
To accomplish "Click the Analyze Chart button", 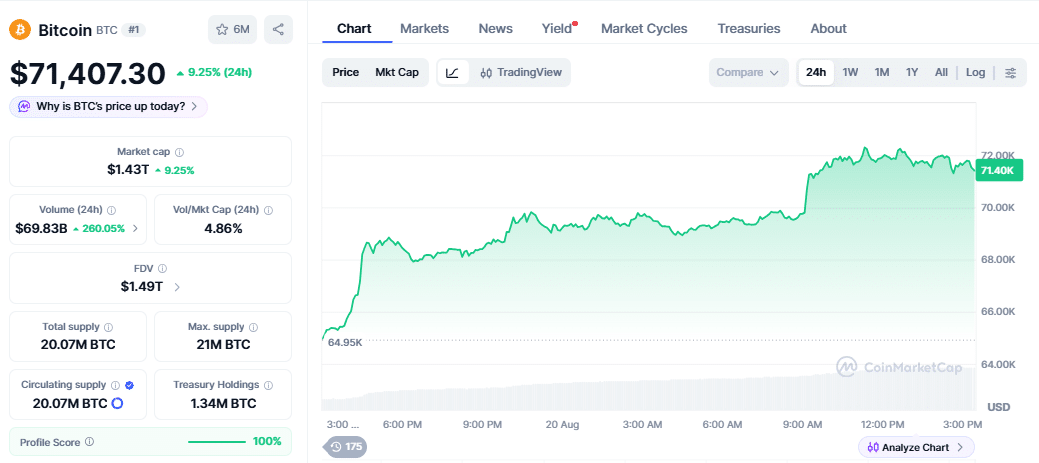I will pyautogui.click(x=916, y=447).
